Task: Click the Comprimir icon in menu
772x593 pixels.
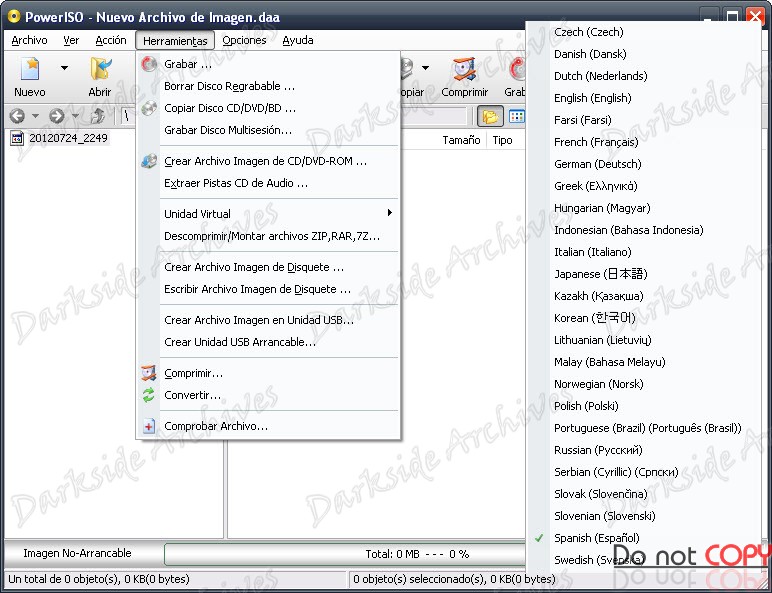Action: click(149, 373)
